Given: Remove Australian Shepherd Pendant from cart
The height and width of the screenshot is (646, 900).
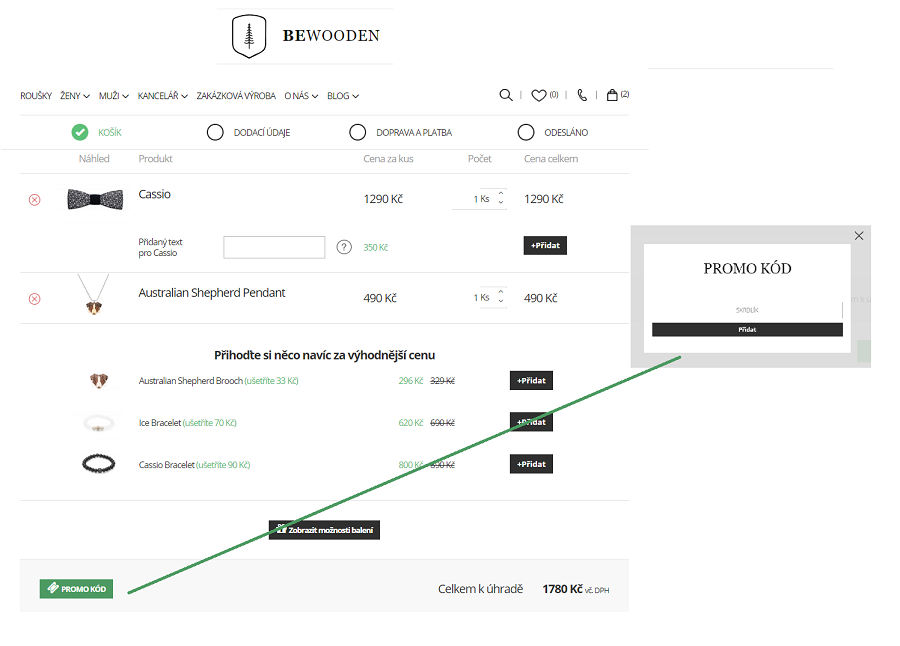Looking at the screenshot, I should [34, 299].
